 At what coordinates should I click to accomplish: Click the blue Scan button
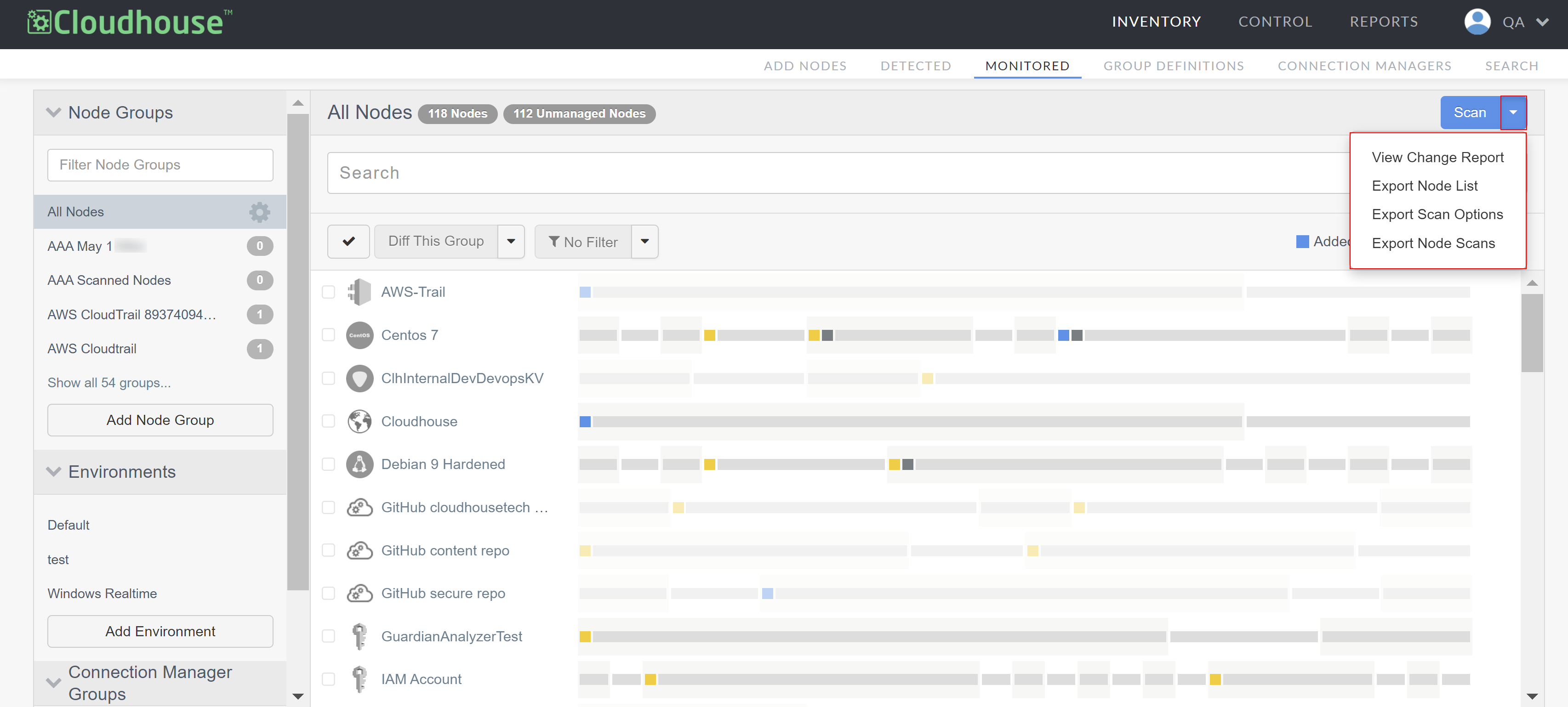point(1470,113)
